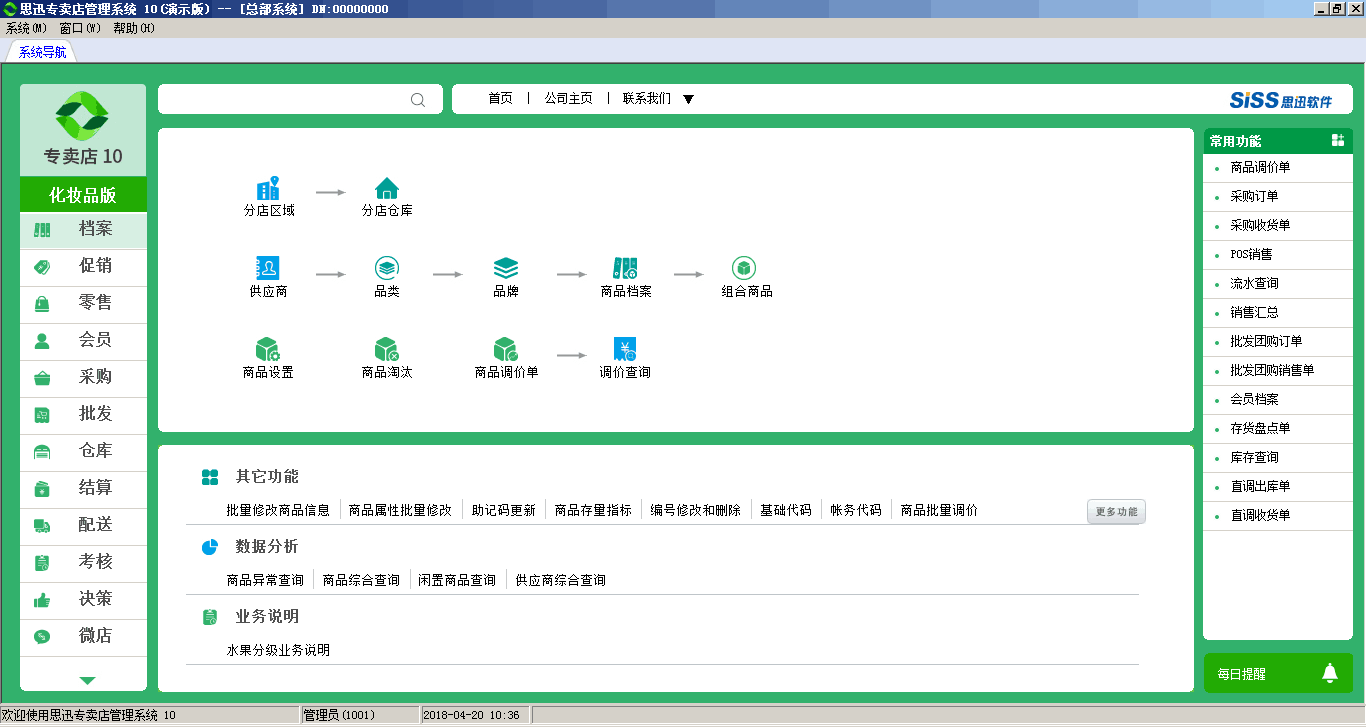Select 采购 in the left sidebar
1366x727 pixels.
coord(83,378)
